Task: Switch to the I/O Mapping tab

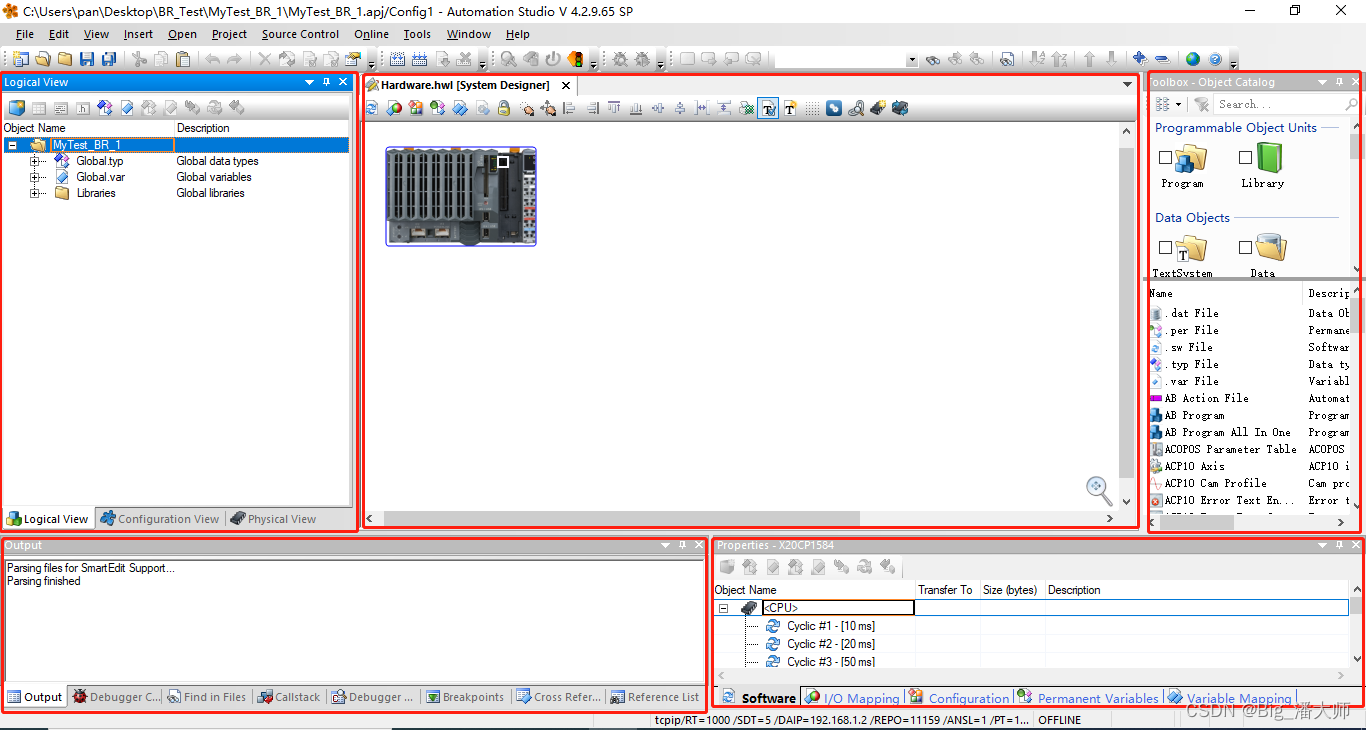Action: pyautogui.click(x=852, y=698)
